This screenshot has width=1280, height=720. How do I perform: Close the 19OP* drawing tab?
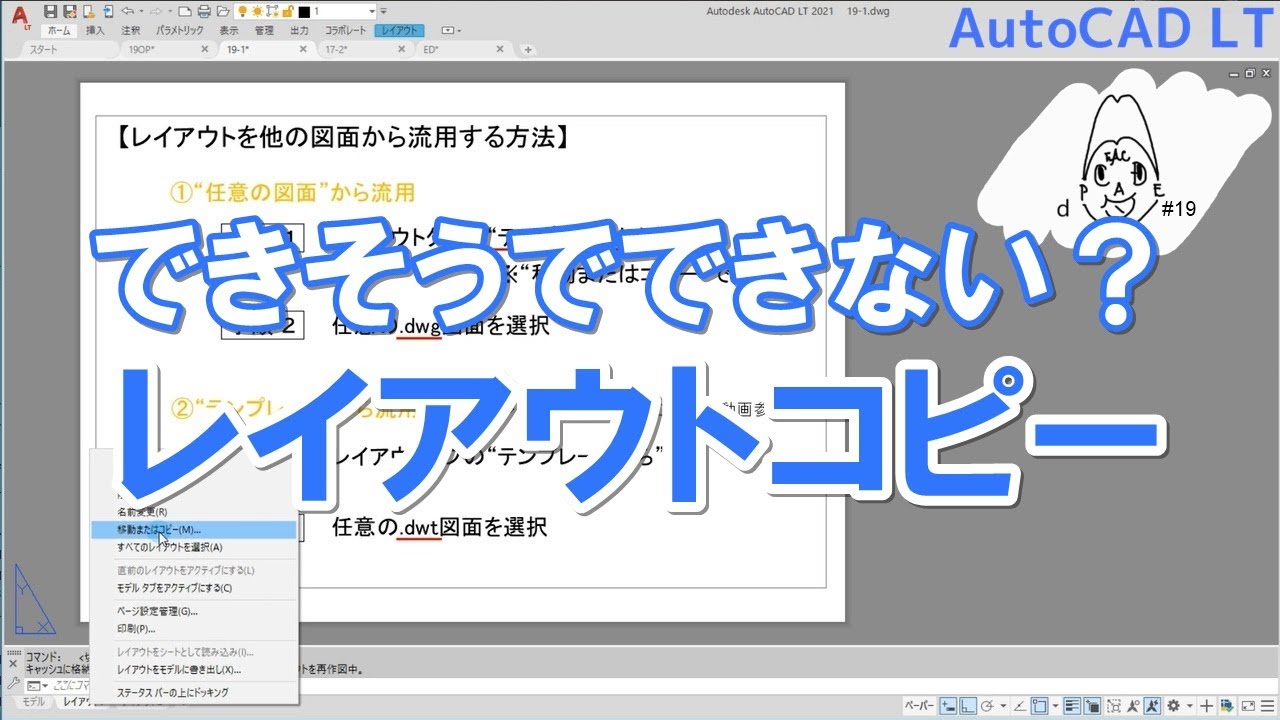coord(205,49)
